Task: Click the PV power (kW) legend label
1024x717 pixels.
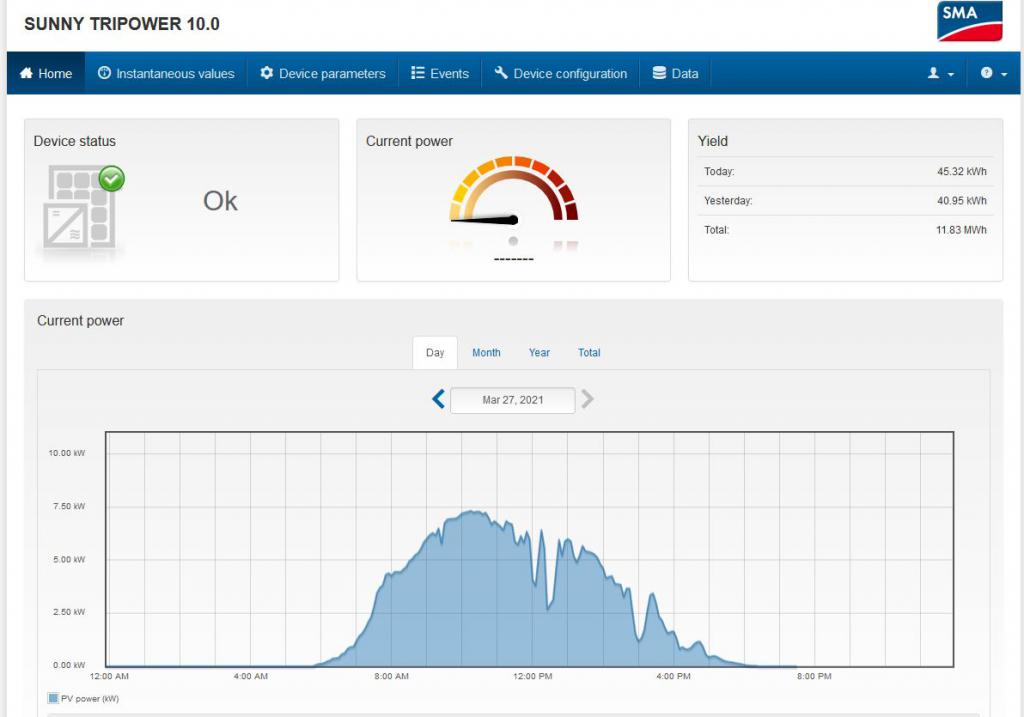Action: 90,699
